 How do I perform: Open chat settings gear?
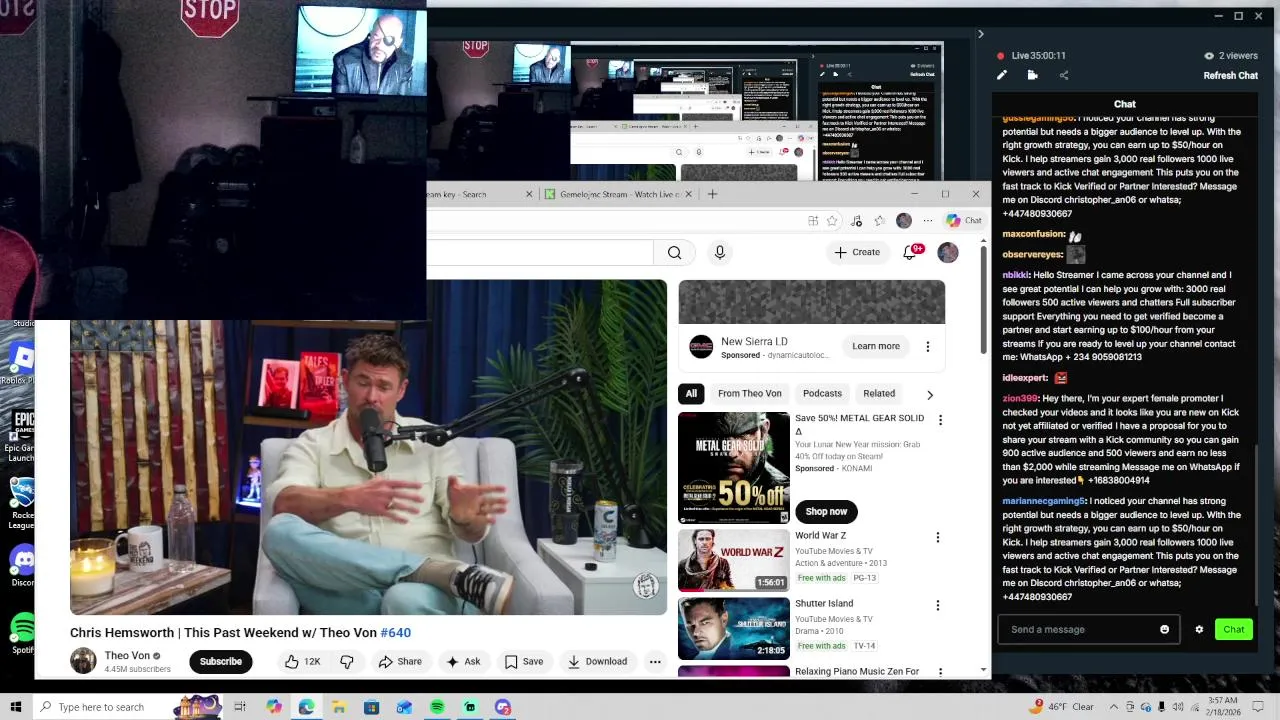[1199, 630]
